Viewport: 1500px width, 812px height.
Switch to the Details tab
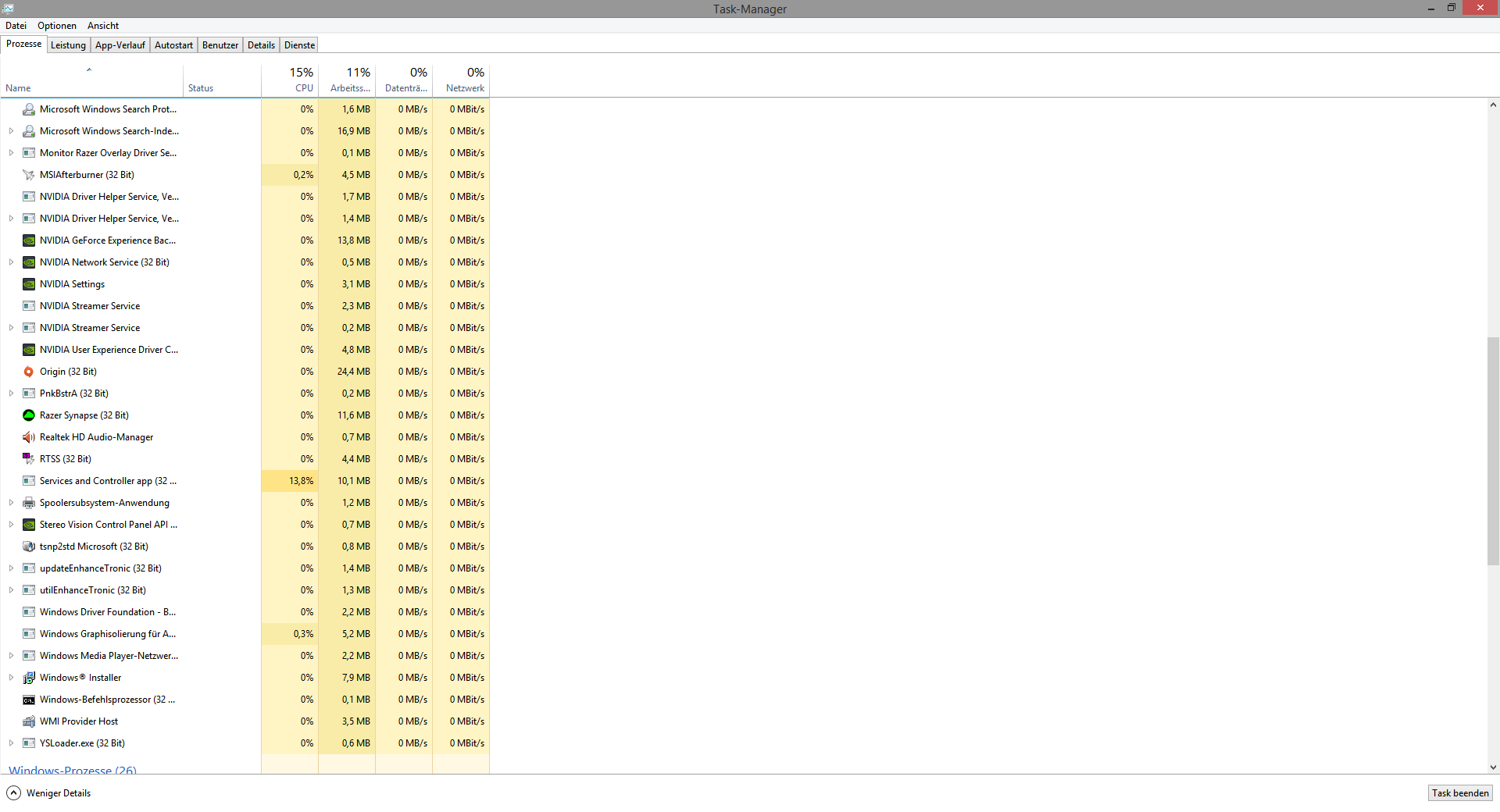pyautogui.click(x=261, y=45)
